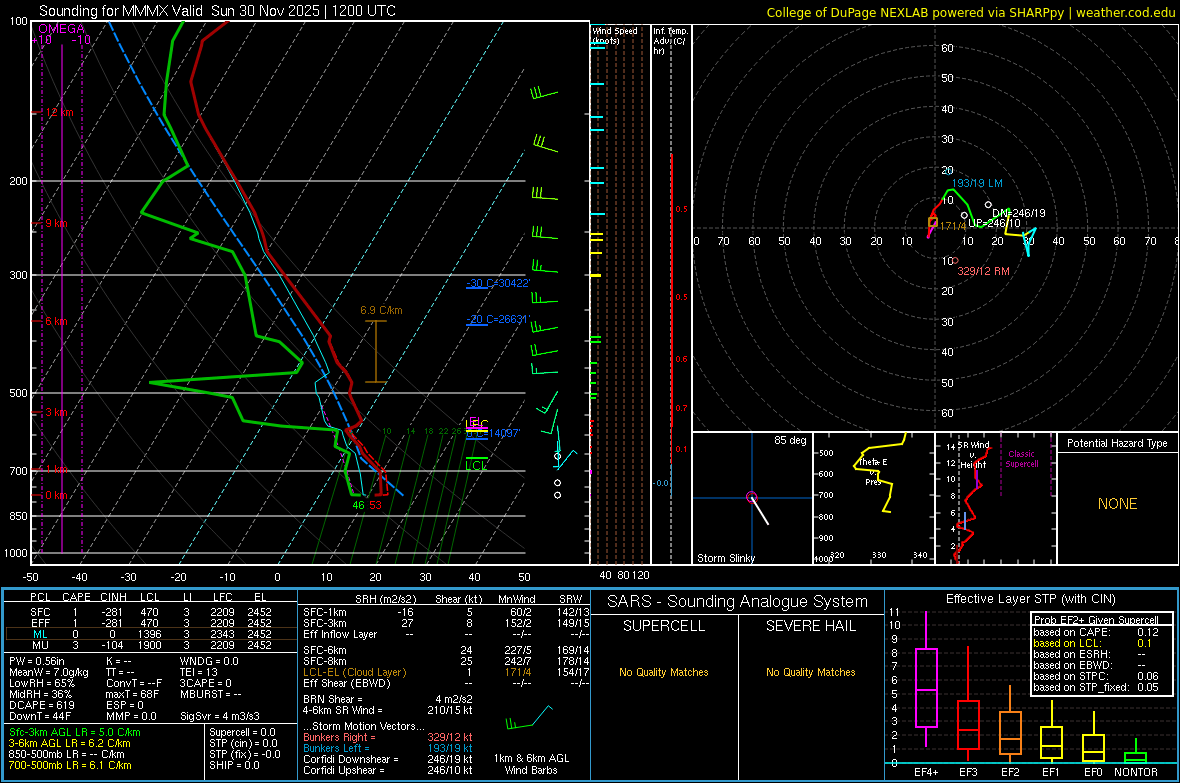The width and height of the screenshot is (1180, 783).
Task: Click the 'maxT = 68F' value
Action: tap(132, 694)
